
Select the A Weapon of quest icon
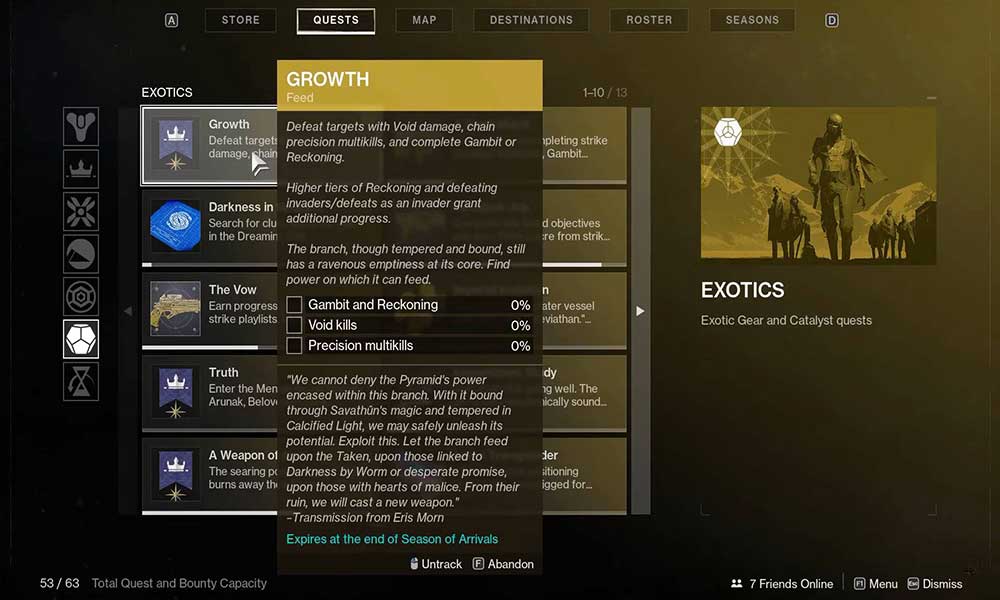click(175, 476)
